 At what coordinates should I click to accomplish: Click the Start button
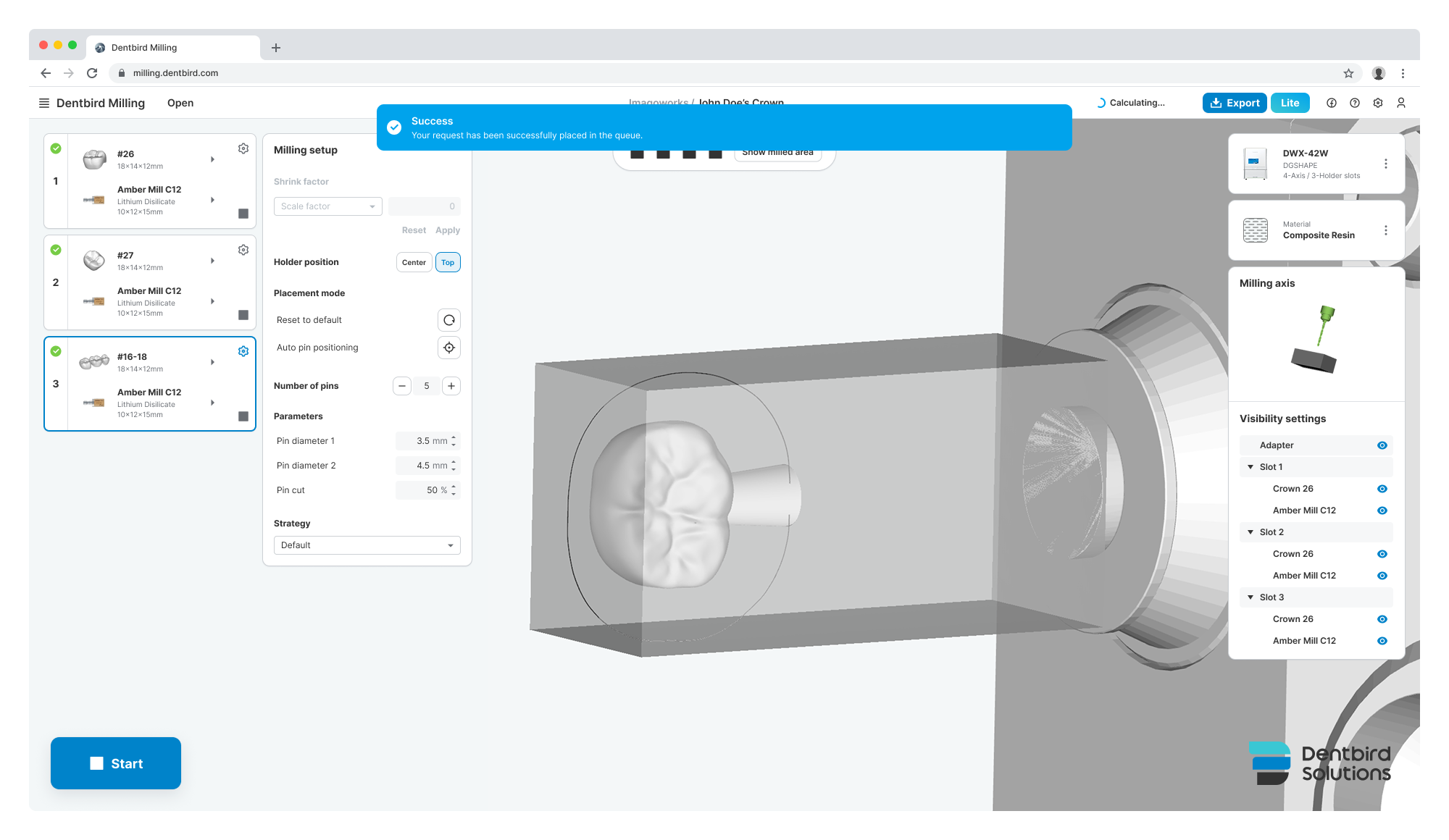(x=116, y=763)
